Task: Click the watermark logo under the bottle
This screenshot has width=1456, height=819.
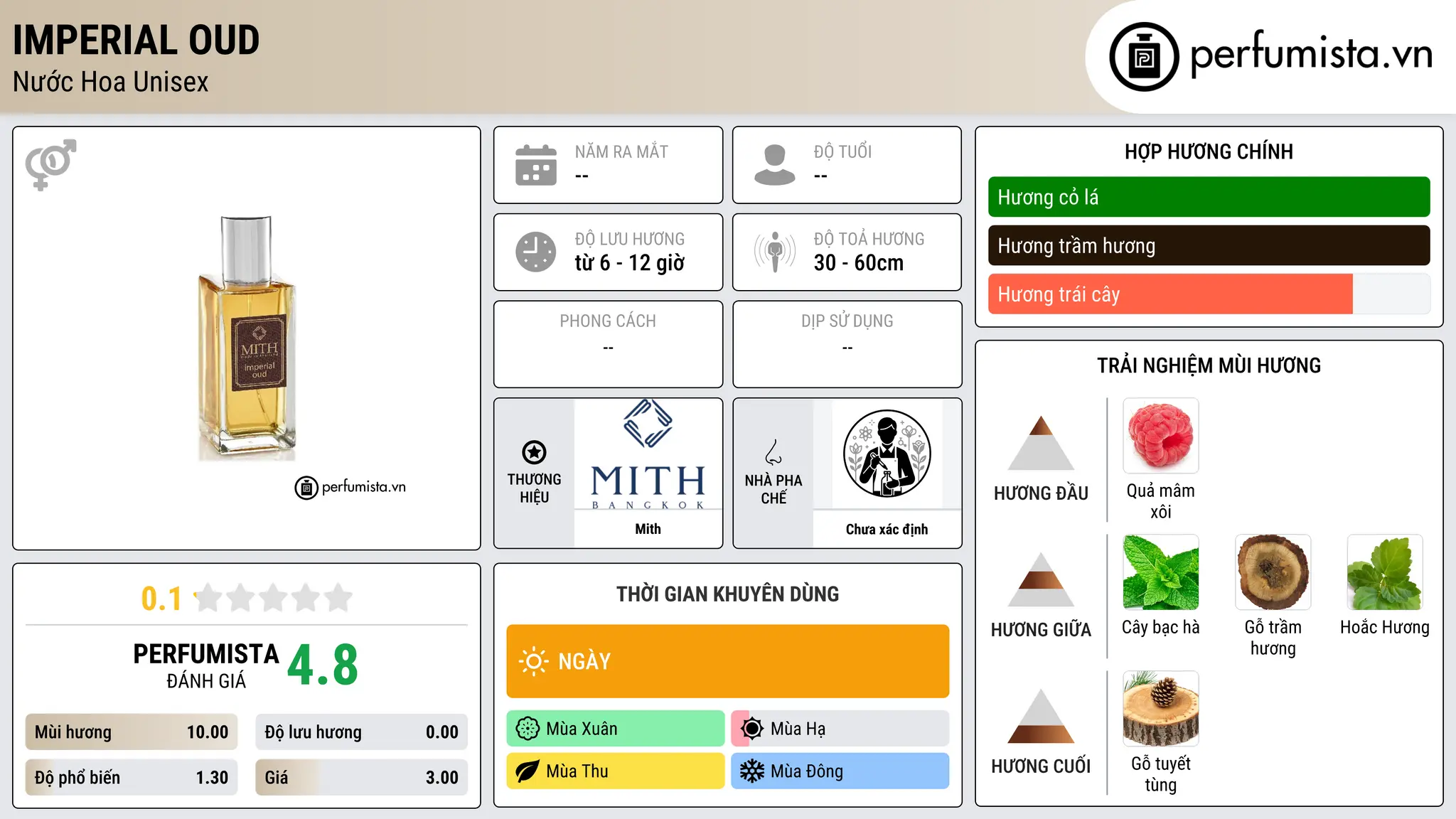Action: point(350,488)
